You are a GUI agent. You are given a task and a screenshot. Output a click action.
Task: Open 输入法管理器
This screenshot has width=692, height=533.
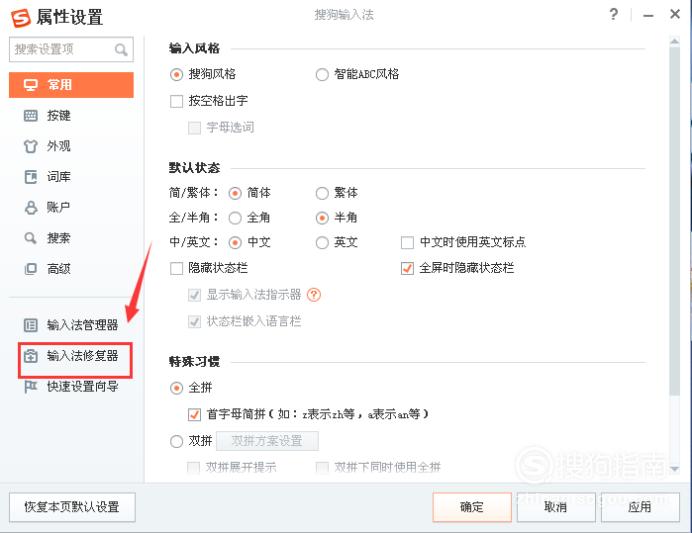click(x=71, y=325)
